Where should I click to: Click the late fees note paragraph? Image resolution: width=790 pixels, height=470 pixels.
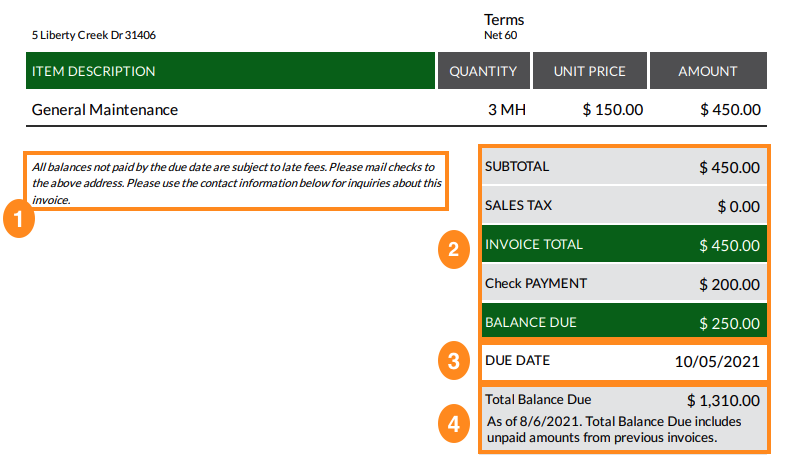tap(236, 183)
